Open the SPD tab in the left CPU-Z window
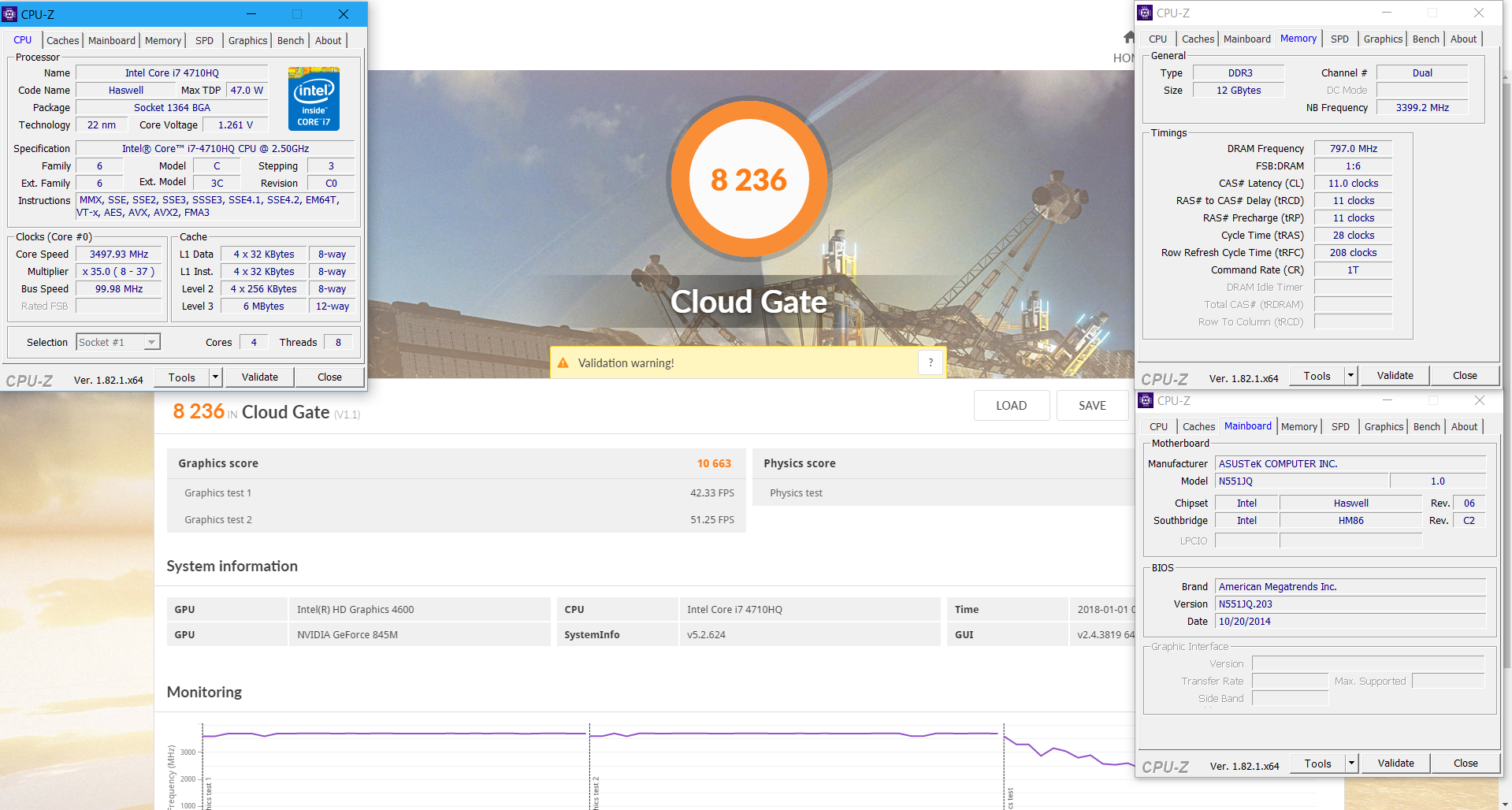 204,40
